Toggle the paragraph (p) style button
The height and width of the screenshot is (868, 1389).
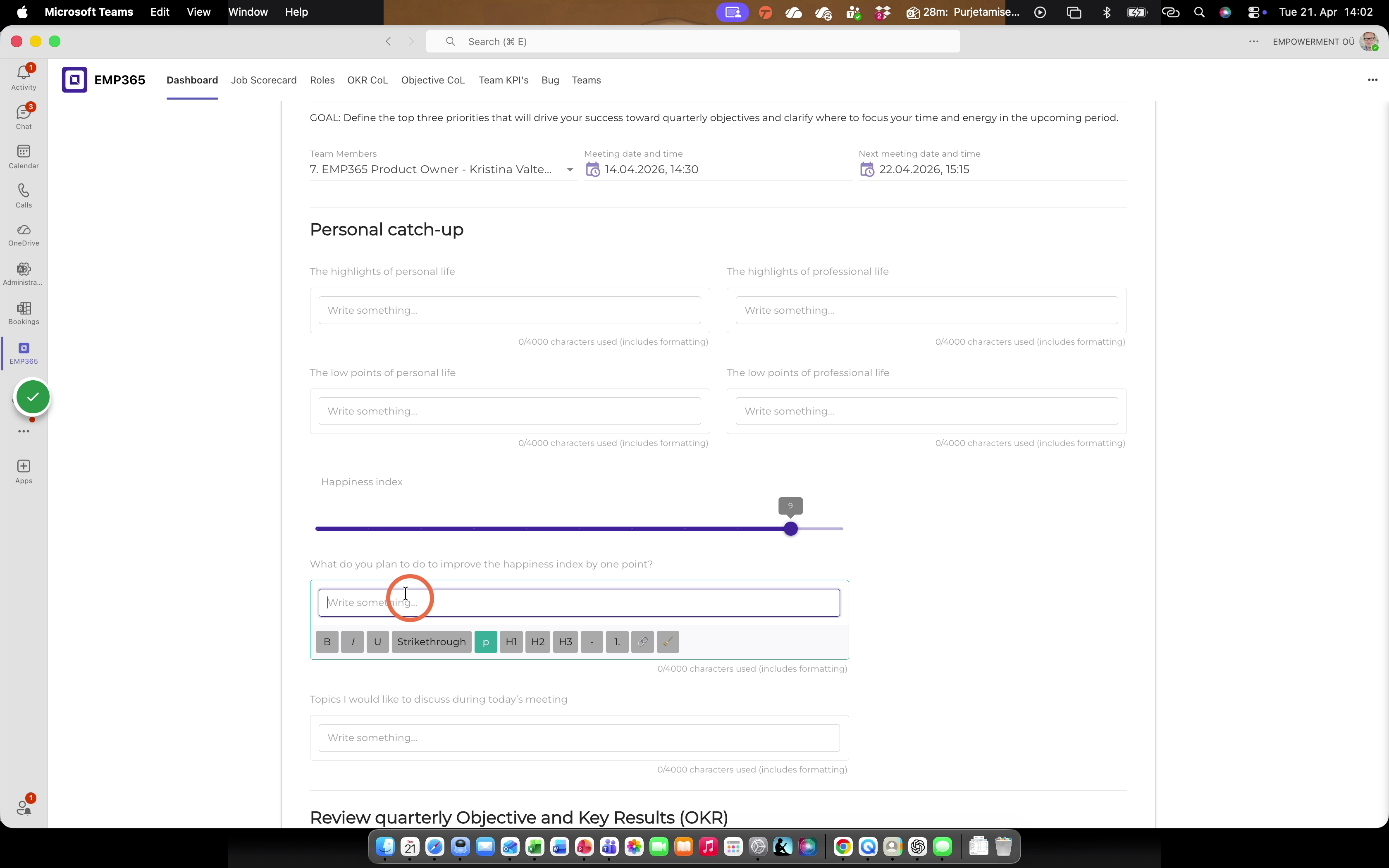click(x=486, y=642)
